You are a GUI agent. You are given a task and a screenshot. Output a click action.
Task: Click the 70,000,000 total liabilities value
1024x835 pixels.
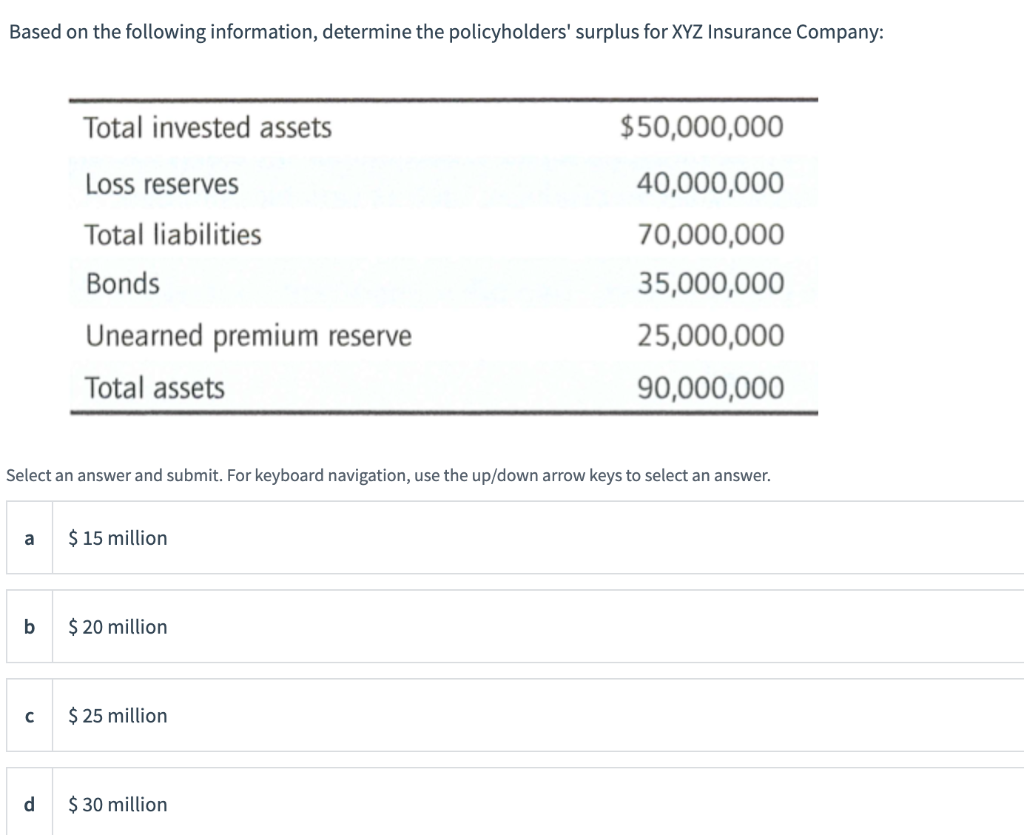711,234
